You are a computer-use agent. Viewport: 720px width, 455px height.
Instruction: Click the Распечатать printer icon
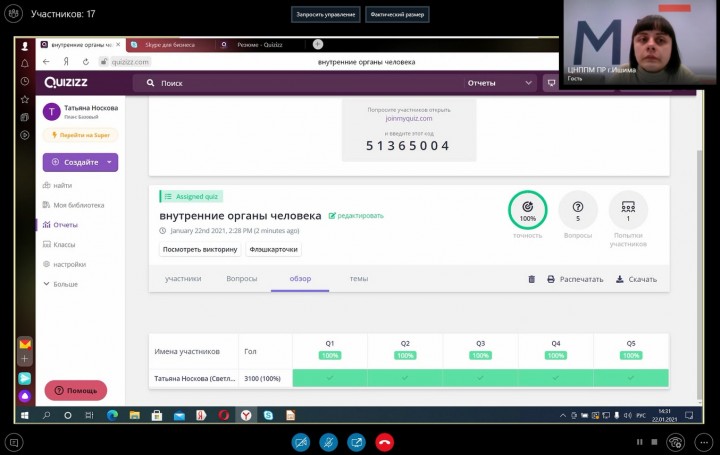click(575, 279)
